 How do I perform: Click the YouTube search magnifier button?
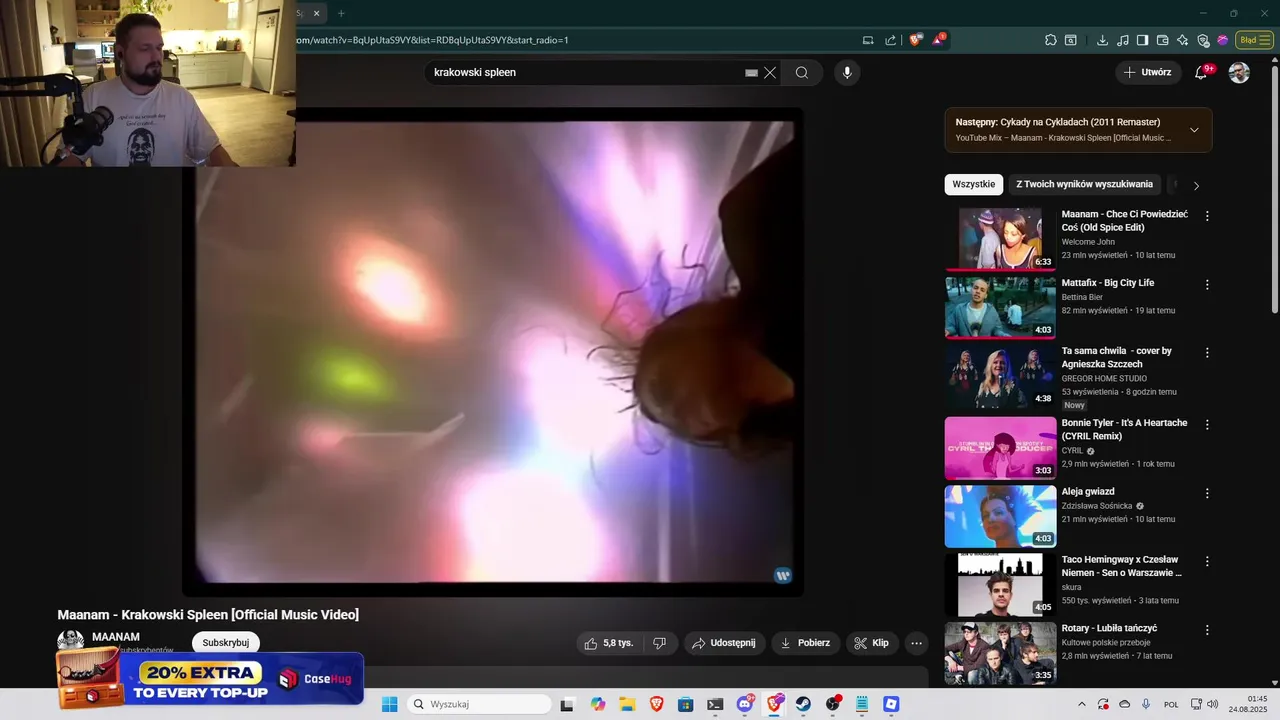pyautogui.click(x=802, y=72)
